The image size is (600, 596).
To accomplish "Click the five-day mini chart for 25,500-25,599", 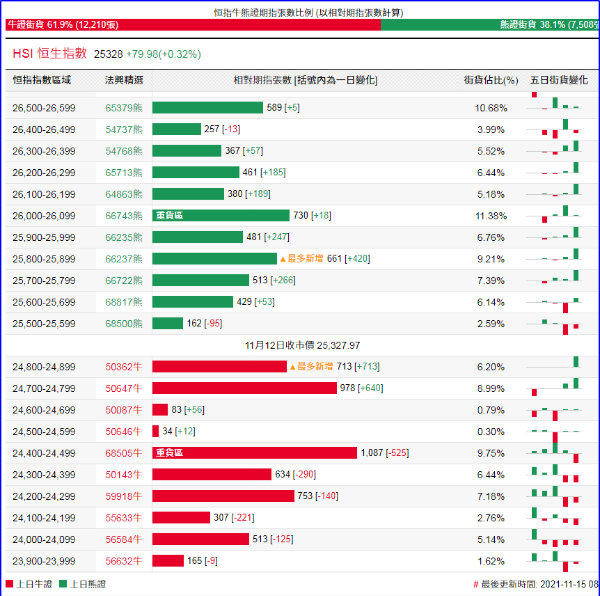I will 559,324.
